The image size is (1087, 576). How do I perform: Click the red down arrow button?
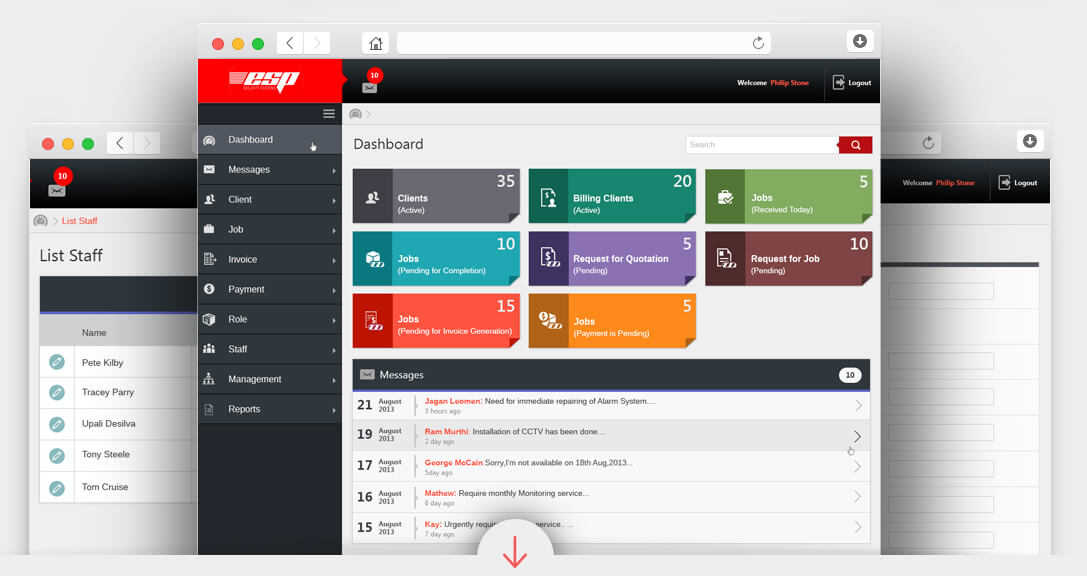(514, 550)
